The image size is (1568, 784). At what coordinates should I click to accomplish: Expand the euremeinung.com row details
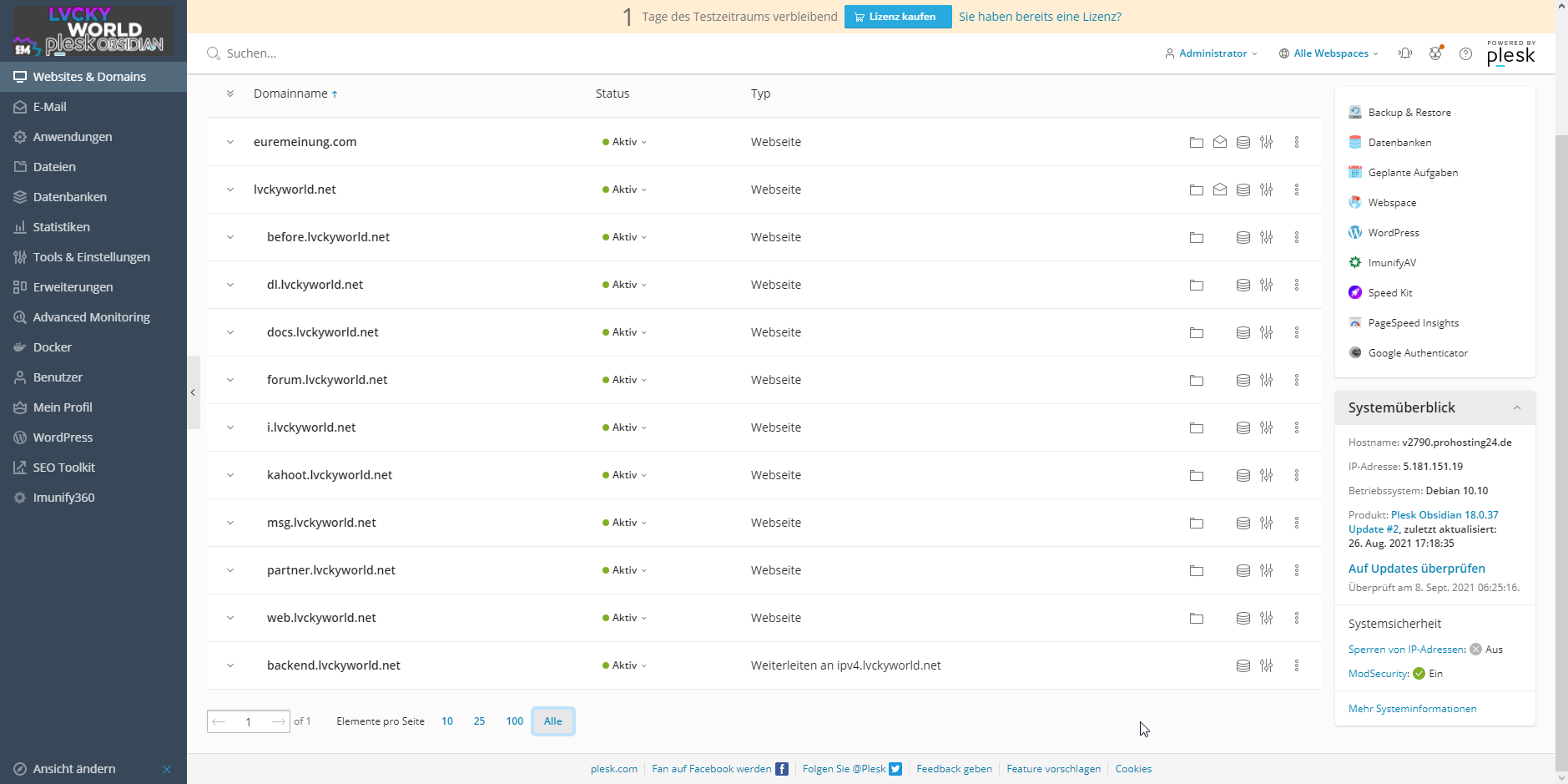pos(230,142)
